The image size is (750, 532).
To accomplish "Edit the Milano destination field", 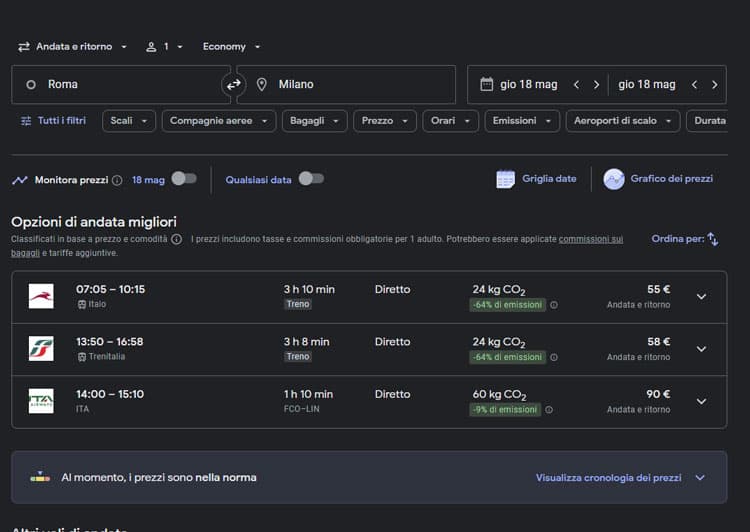I will point(346,85).
